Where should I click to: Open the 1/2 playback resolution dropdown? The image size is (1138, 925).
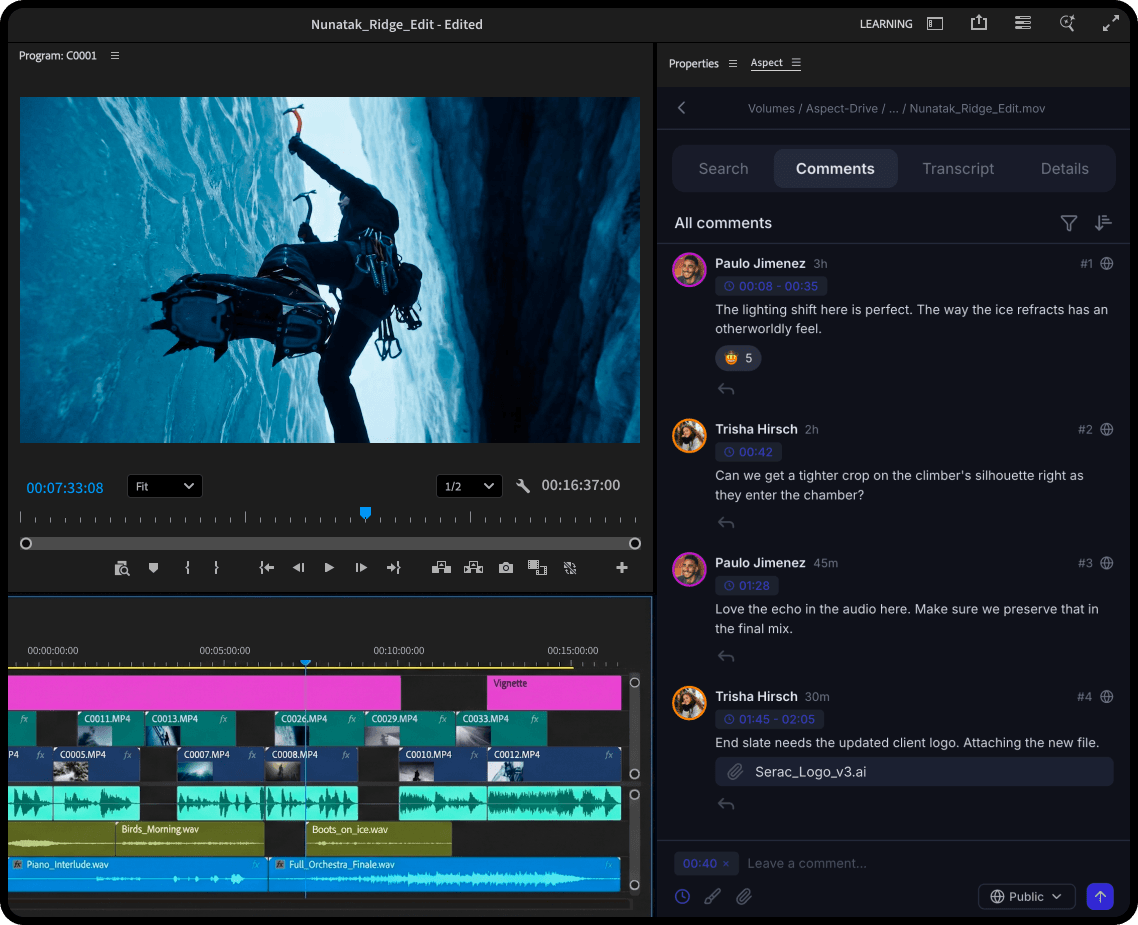click(469, 486)
